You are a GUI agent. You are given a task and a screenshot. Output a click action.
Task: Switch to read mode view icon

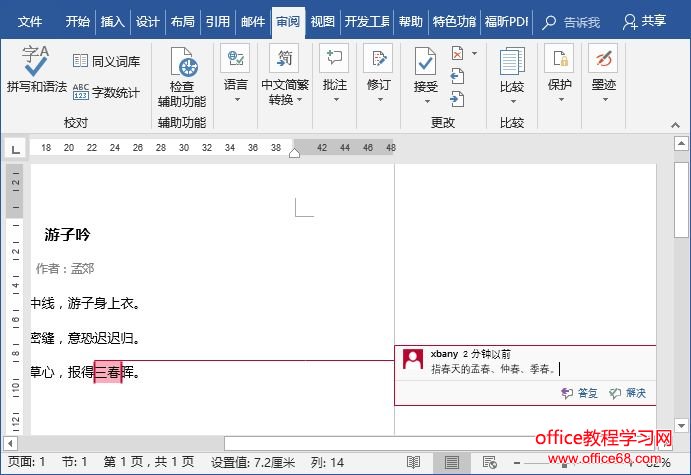coord(413,462)
